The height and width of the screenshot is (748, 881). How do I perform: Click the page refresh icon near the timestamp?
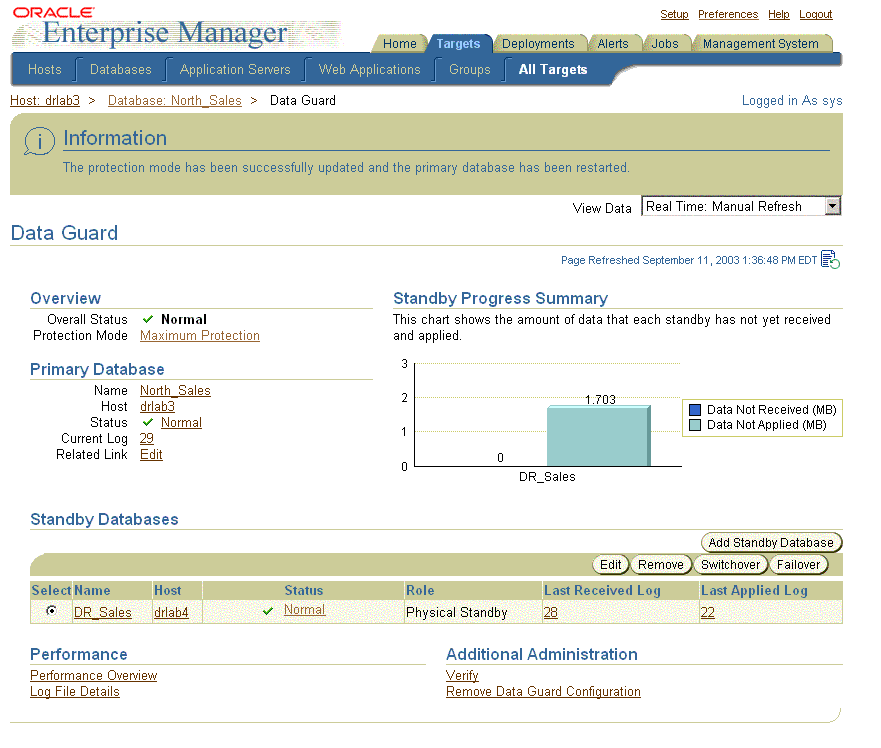828,259
